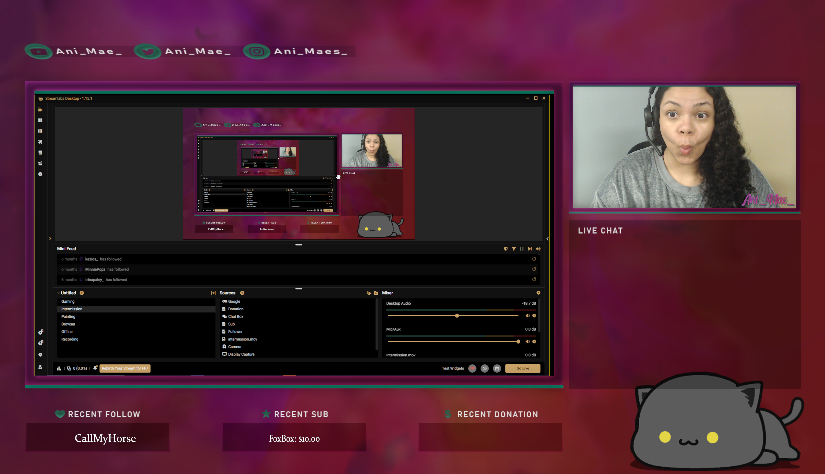825x474 pixels.
Task: Open the Layout Editor icon in lower sidebar
Action: point(41,342)
